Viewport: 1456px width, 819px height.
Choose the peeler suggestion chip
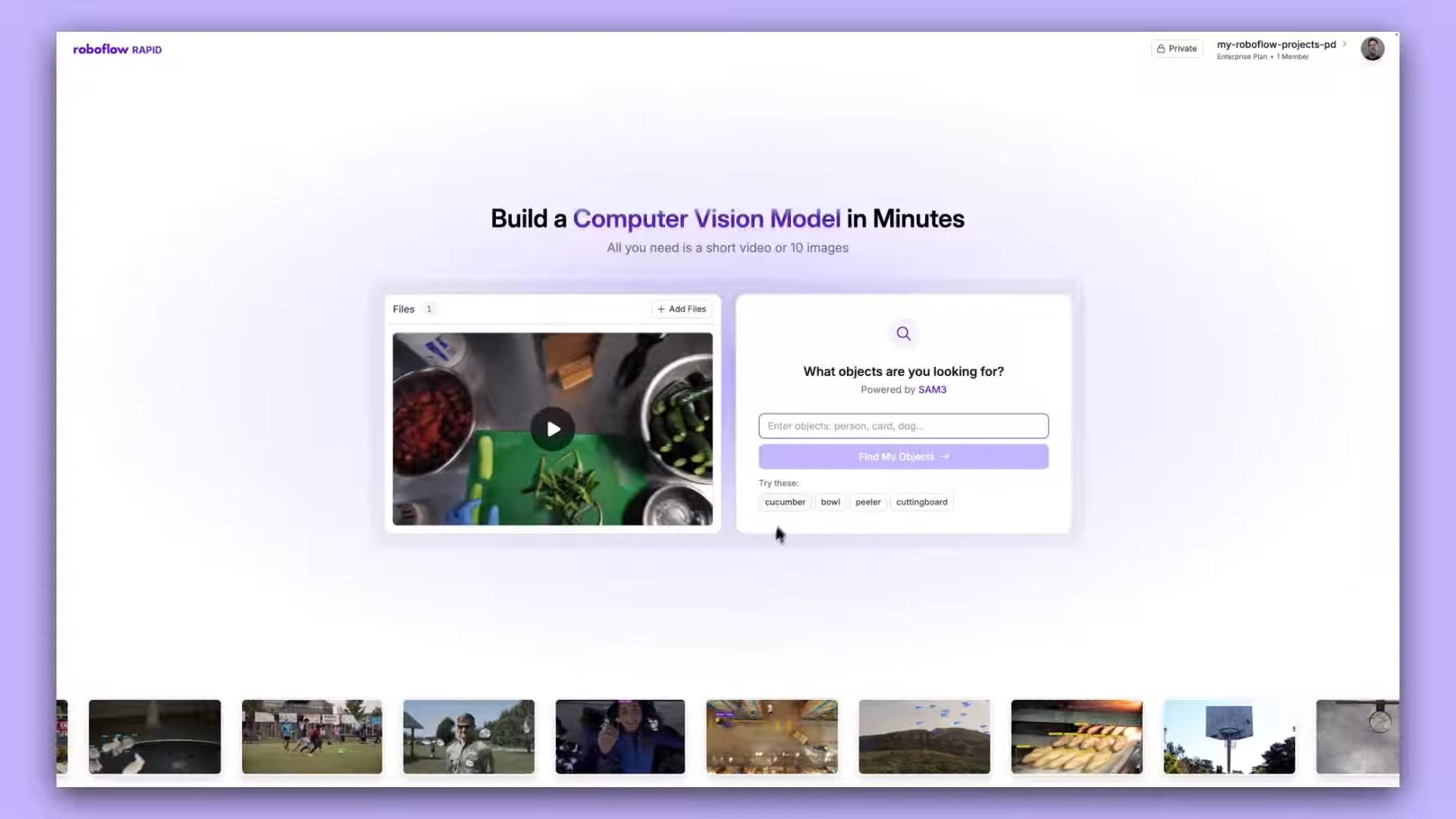[x=868, y=502]
